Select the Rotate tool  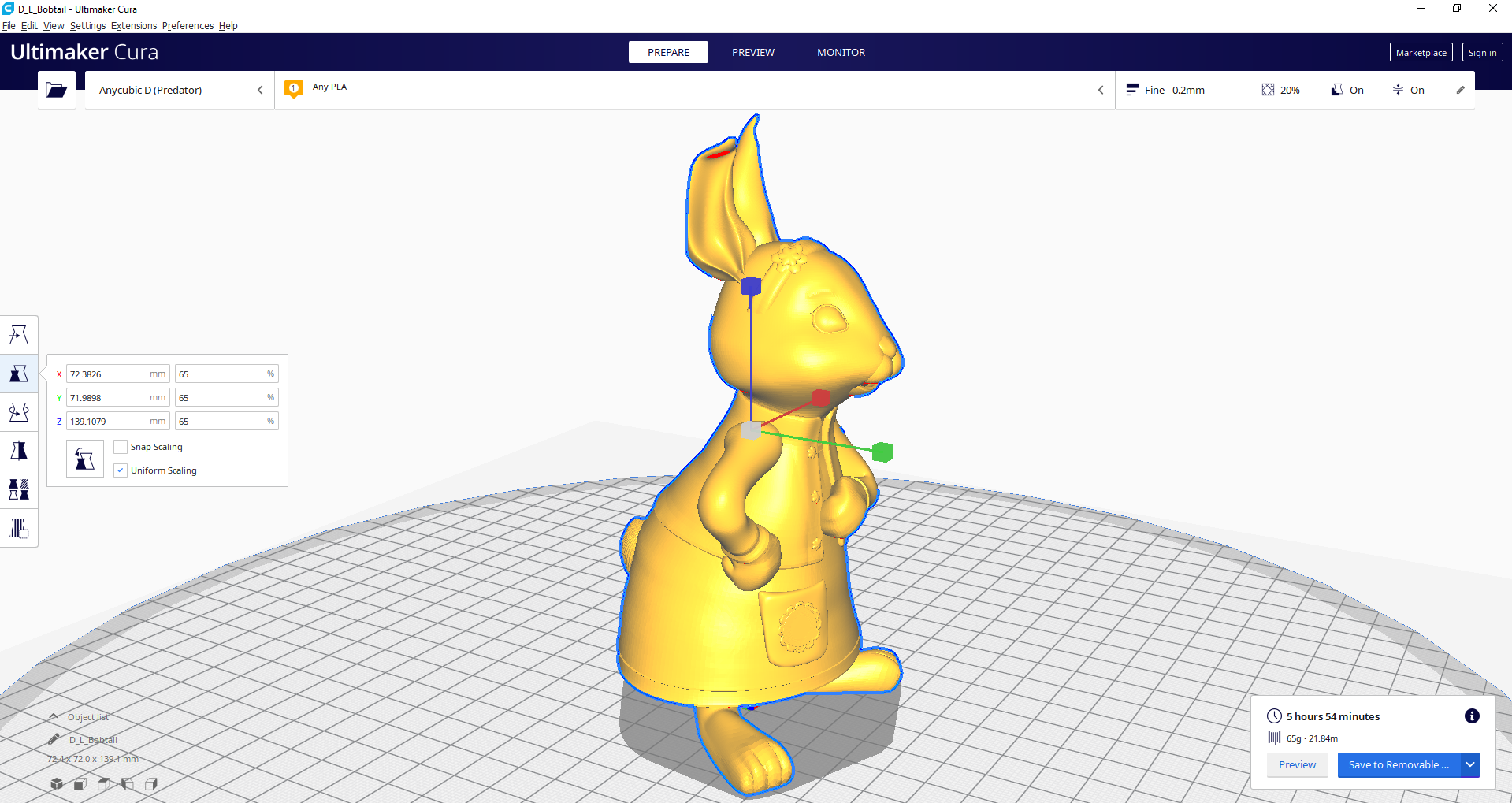click(19, 412)
